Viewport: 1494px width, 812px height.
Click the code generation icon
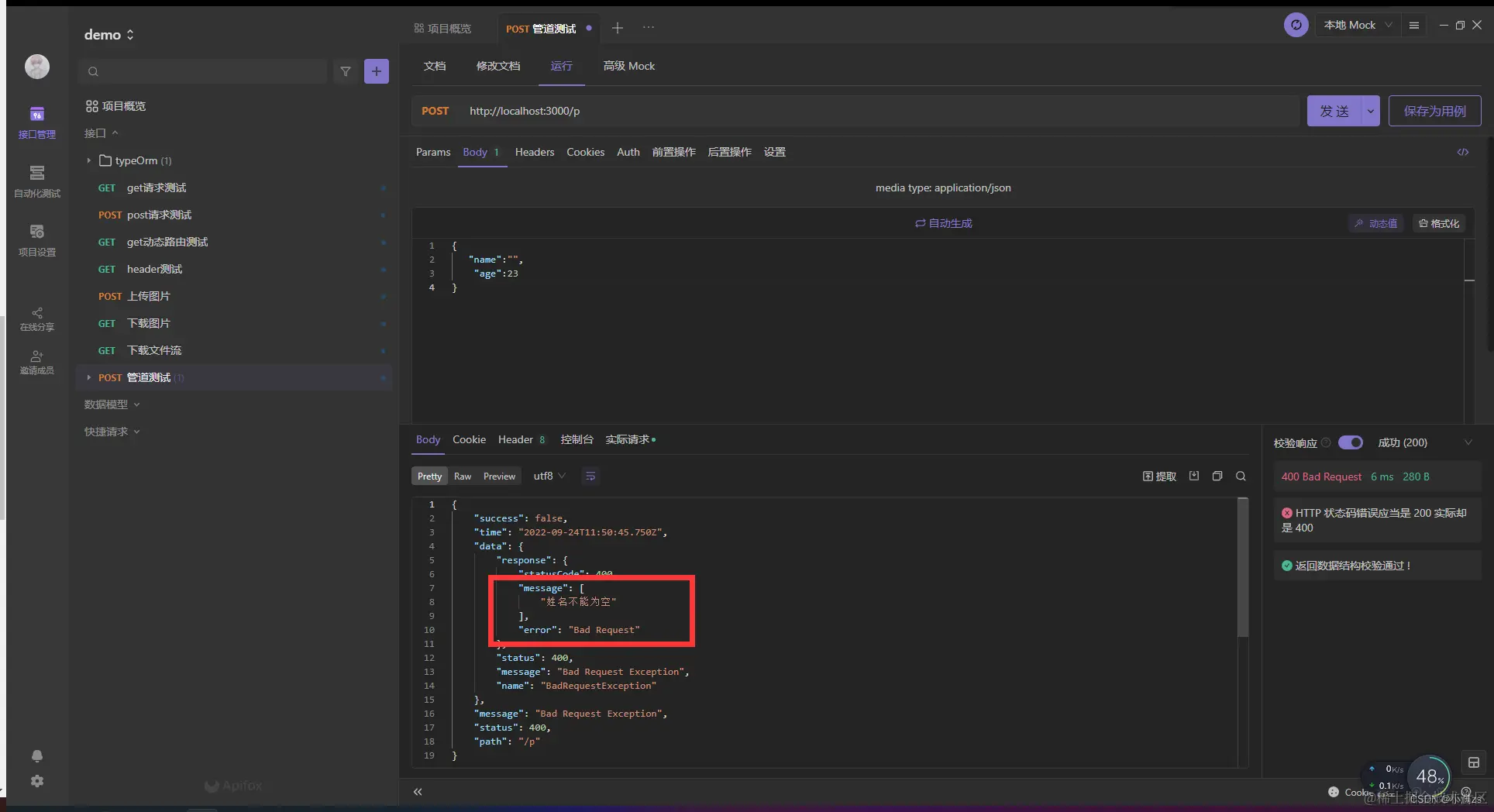pos(1463,152)
